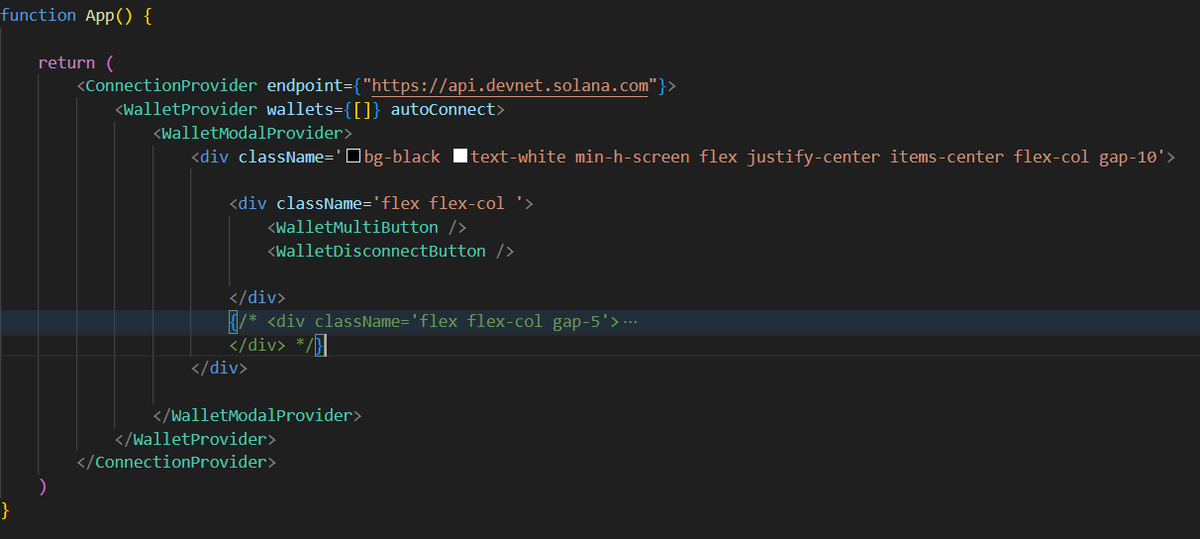Click the closing WalletProvider tag

point(200,439)
